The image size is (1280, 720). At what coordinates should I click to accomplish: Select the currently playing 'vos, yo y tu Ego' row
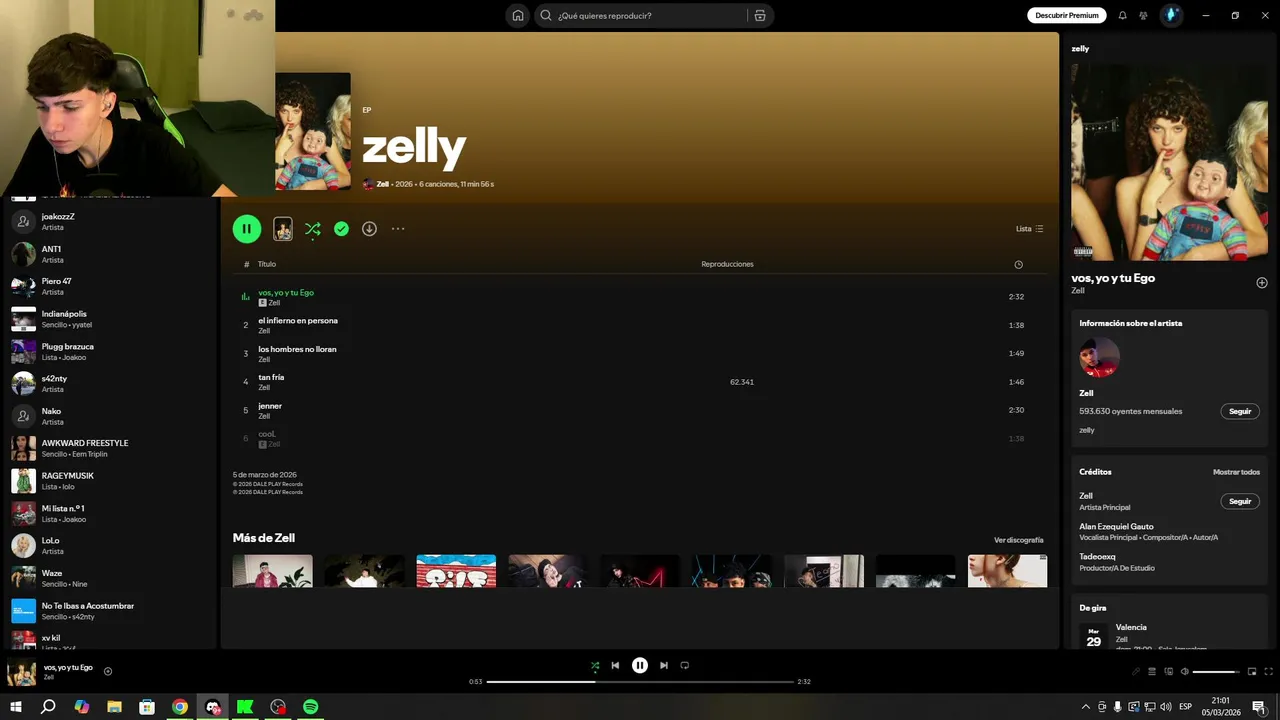coord(640,297)
